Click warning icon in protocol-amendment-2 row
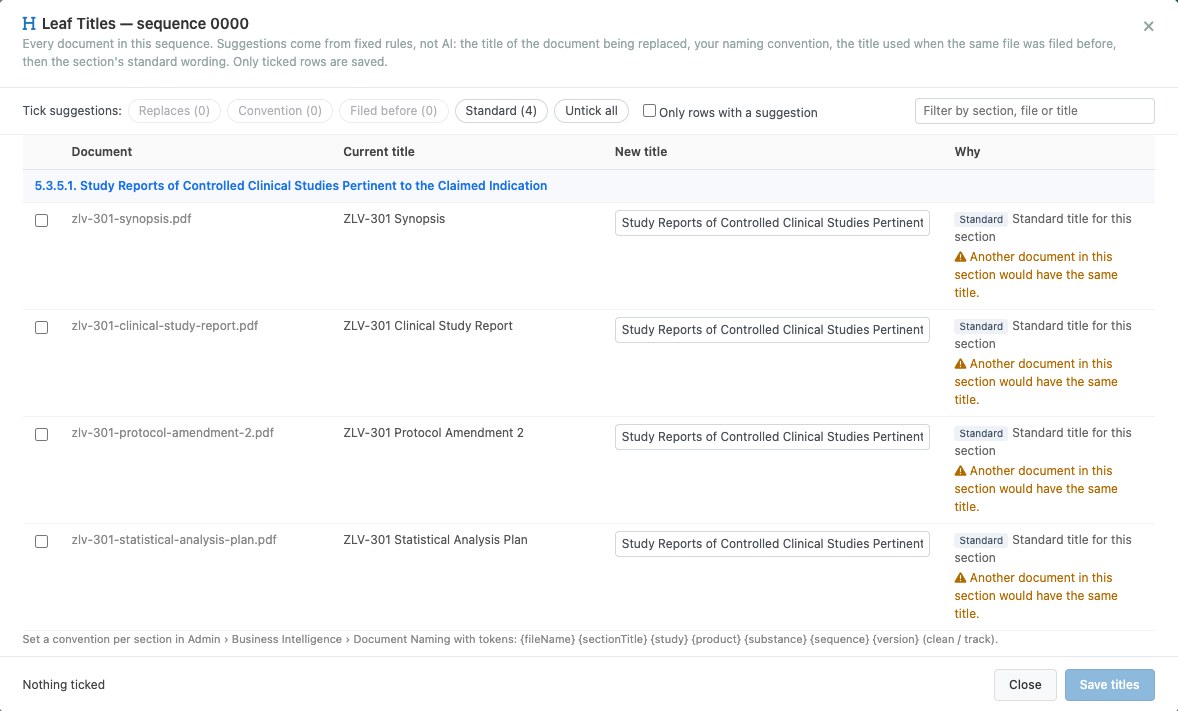 pos(960,471)
